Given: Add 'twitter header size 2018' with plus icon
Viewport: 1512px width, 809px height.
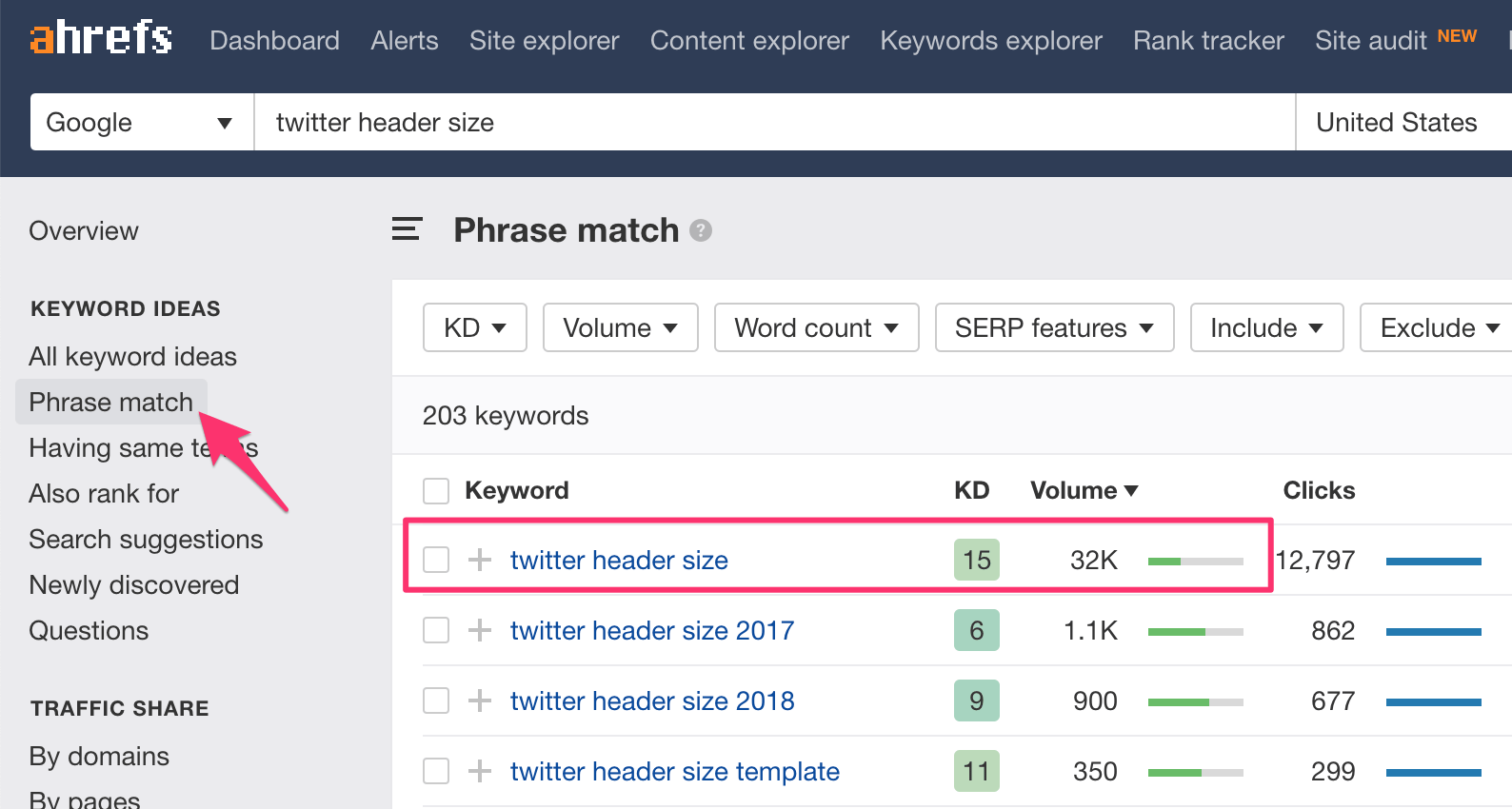Looking at the screenshot, I should tap(480, 700).
